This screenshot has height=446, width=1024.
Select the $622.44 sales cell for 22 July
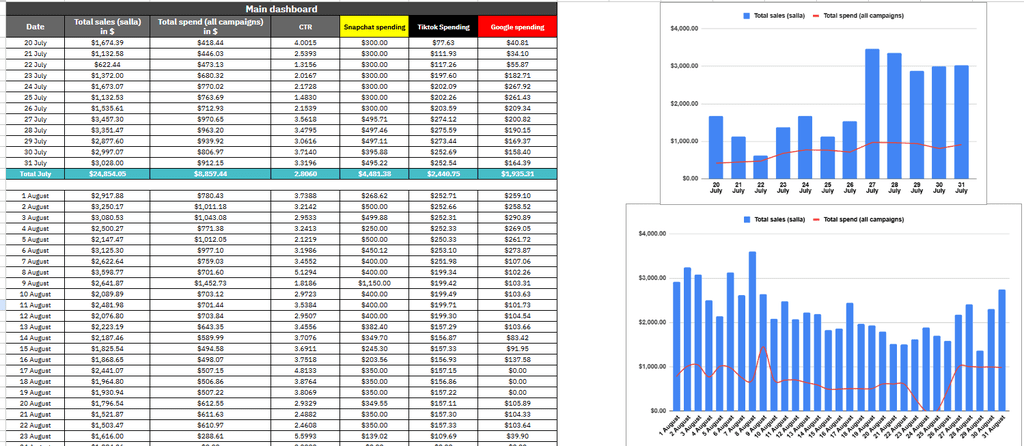(x=107, y=64)
